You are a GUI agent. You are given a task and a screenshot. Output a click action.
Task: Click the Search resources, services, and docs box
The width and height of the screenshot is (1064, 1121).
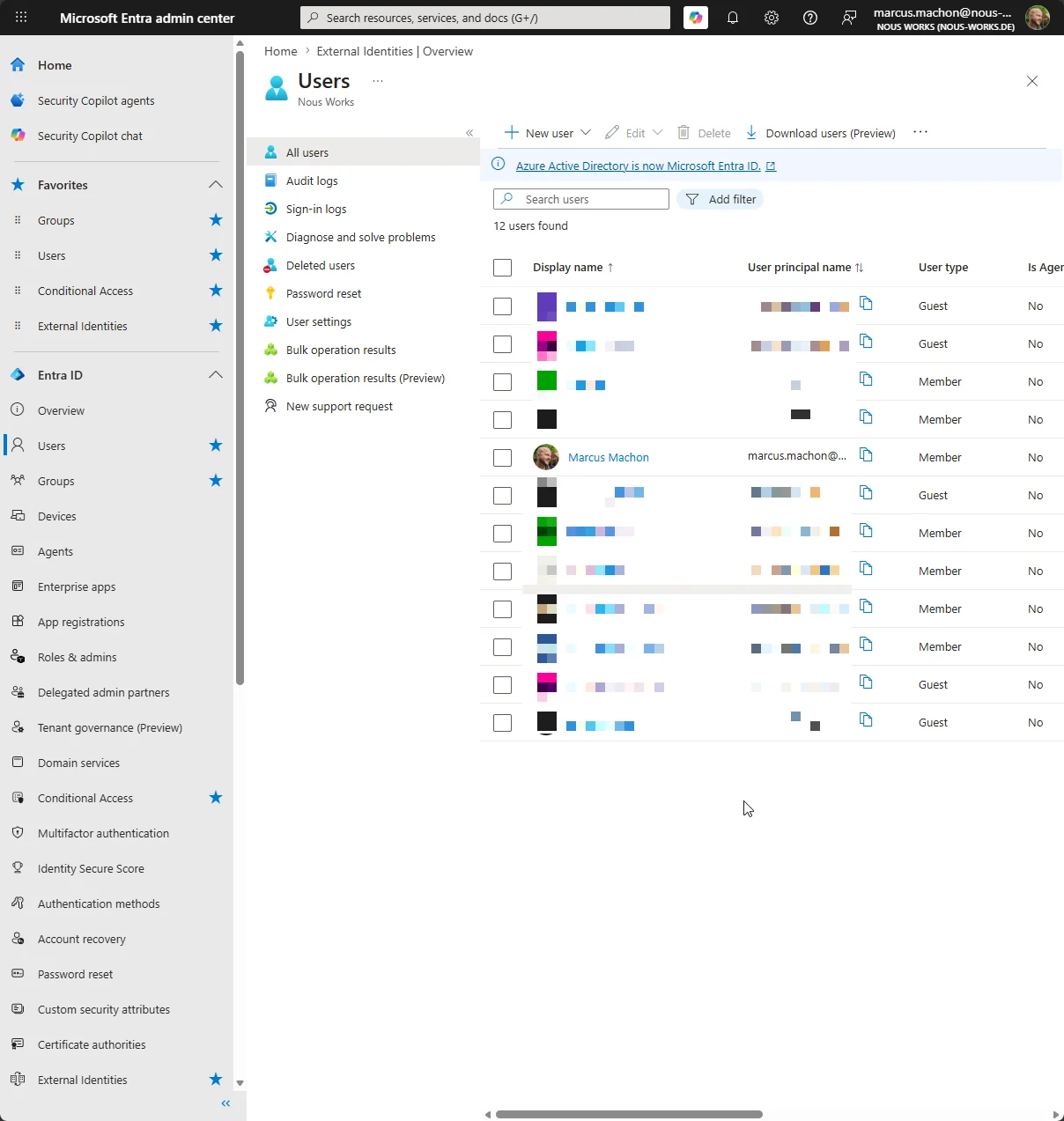[x=485, y=18]
